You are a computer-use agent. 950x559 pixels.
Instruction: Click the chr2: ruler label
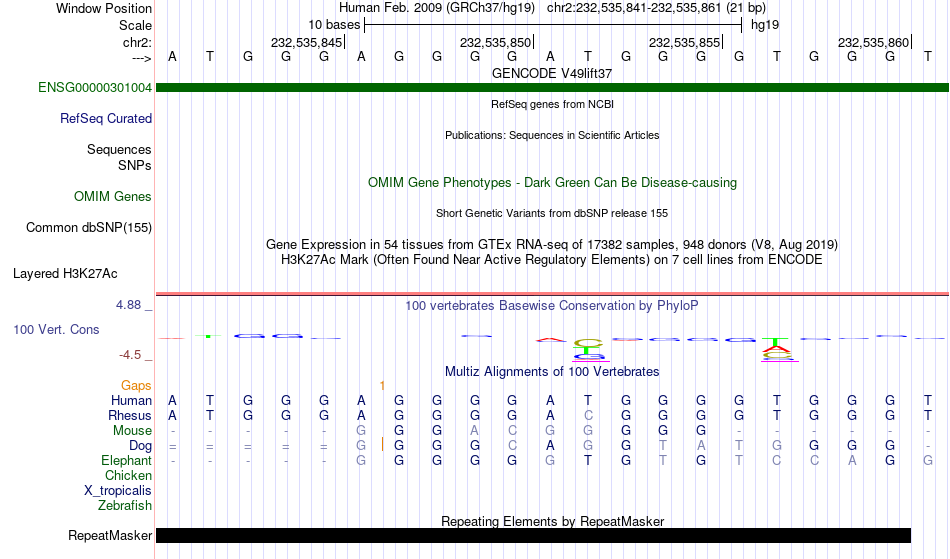(x=138, y=42)
